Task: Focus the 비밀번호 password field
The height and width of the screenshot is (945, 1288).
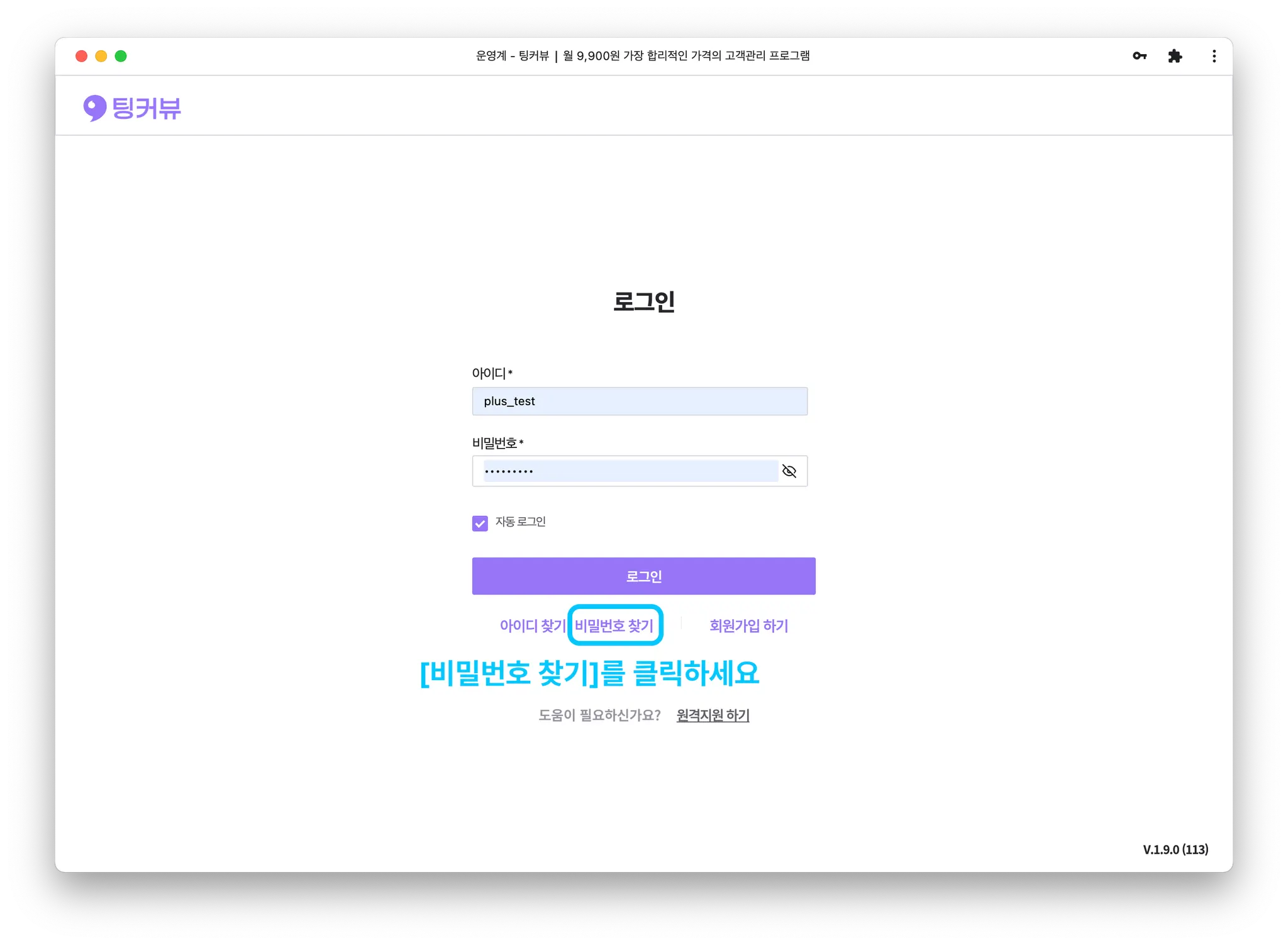Action: tap(629, 471)
